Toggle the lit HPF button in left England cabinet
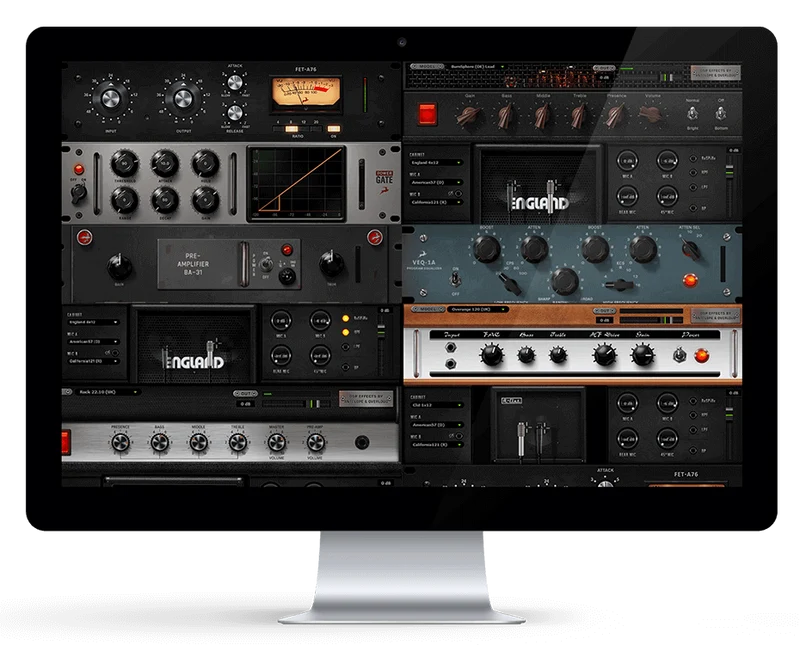Image resolution: width=800 pixels, height=645 pixels. click(x=345, y=332)
